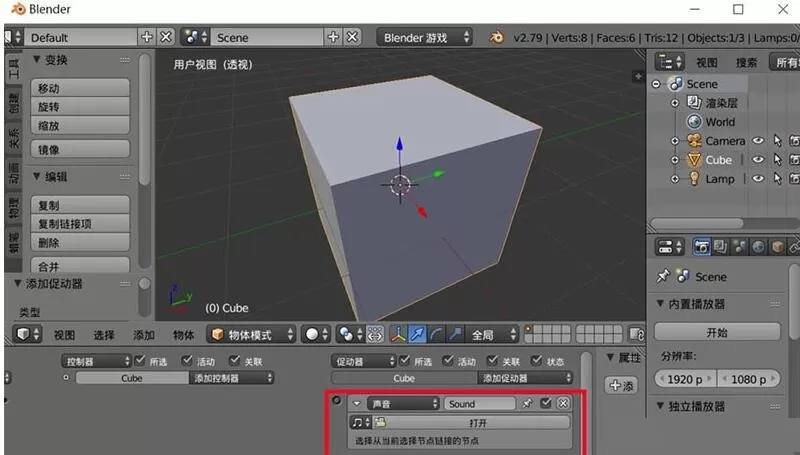Switch to the Scene properties tab
The height and width of the screenshot is (455, 800).
tap(739, 247)
